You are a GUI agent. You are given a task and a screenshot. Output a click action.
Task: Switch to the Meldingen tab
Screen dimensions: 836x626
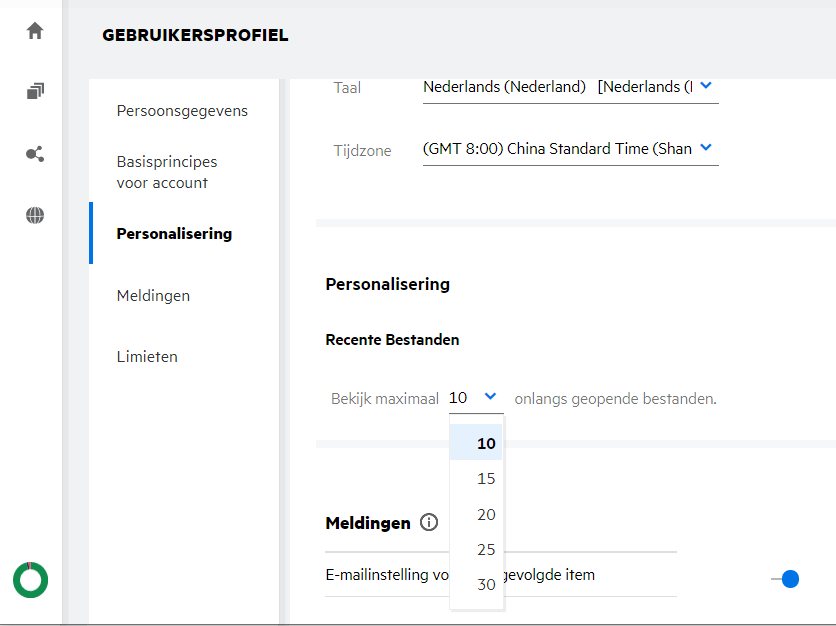coord(153,295)
